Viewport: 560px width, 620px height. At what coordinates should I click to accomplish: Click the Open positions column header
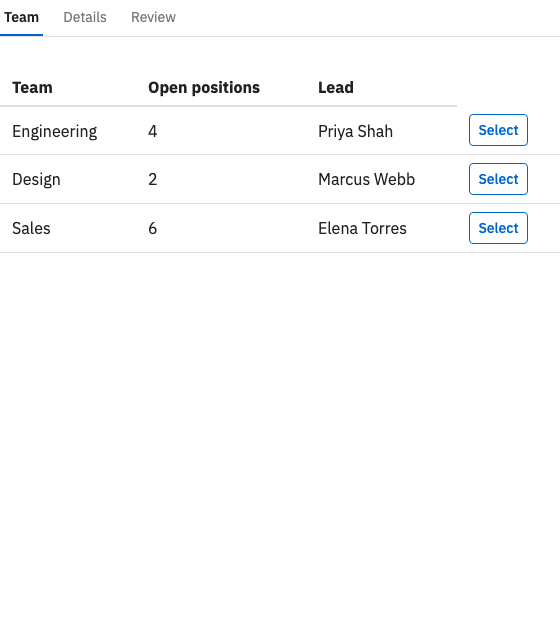204,87
